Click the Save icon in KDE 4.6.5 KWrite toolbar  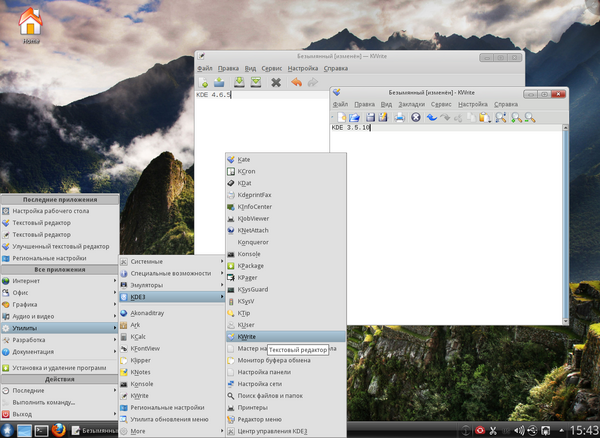(239, 82)
